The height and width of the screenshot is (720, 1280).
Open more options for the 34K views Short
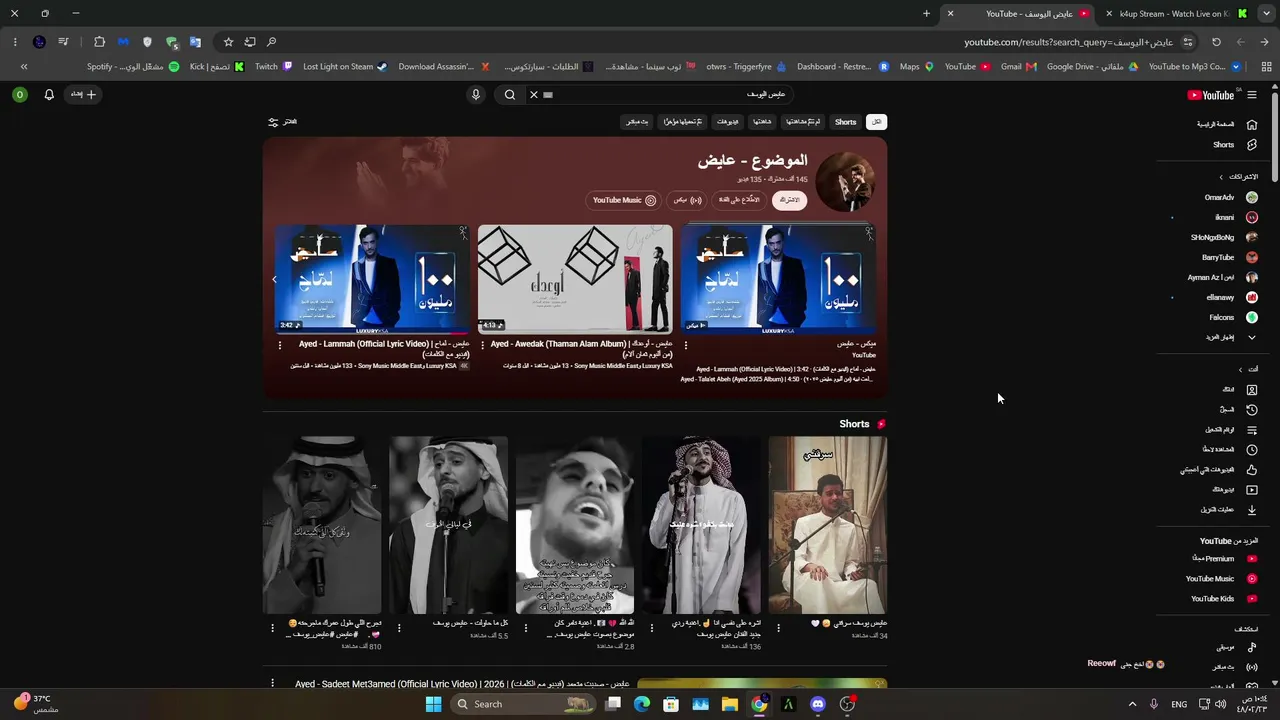[779, 628]
